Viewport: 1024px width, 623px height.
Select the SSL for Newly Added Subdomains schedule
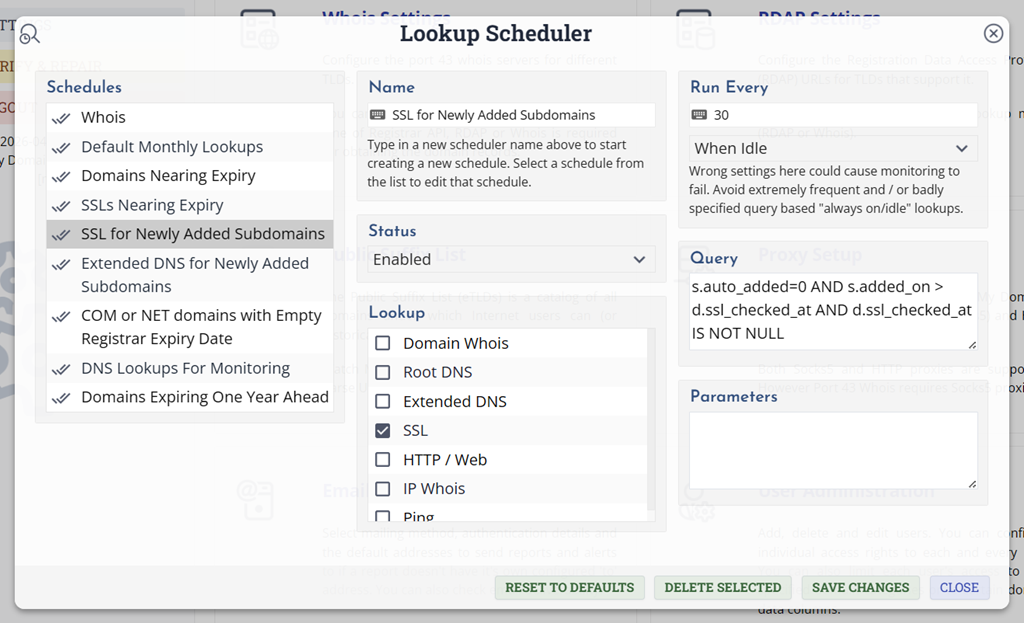click(x=189, y=234)
